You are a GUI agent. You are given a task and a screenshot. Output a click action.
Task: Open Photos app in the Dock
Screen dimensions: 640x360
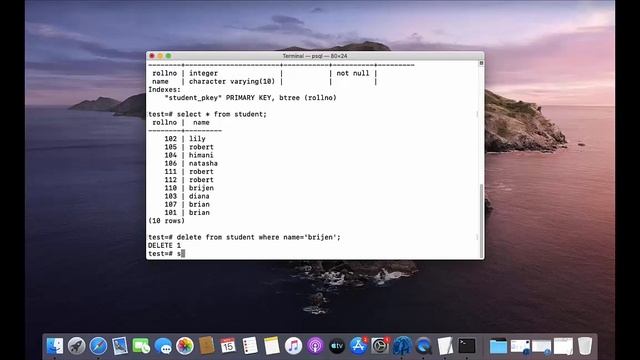coord(185,346)
